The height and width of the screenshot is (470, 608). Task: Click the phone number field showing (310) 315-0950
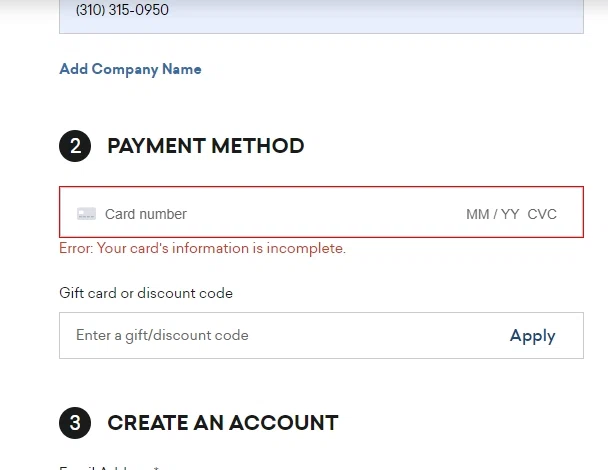[x=320, y=12]
